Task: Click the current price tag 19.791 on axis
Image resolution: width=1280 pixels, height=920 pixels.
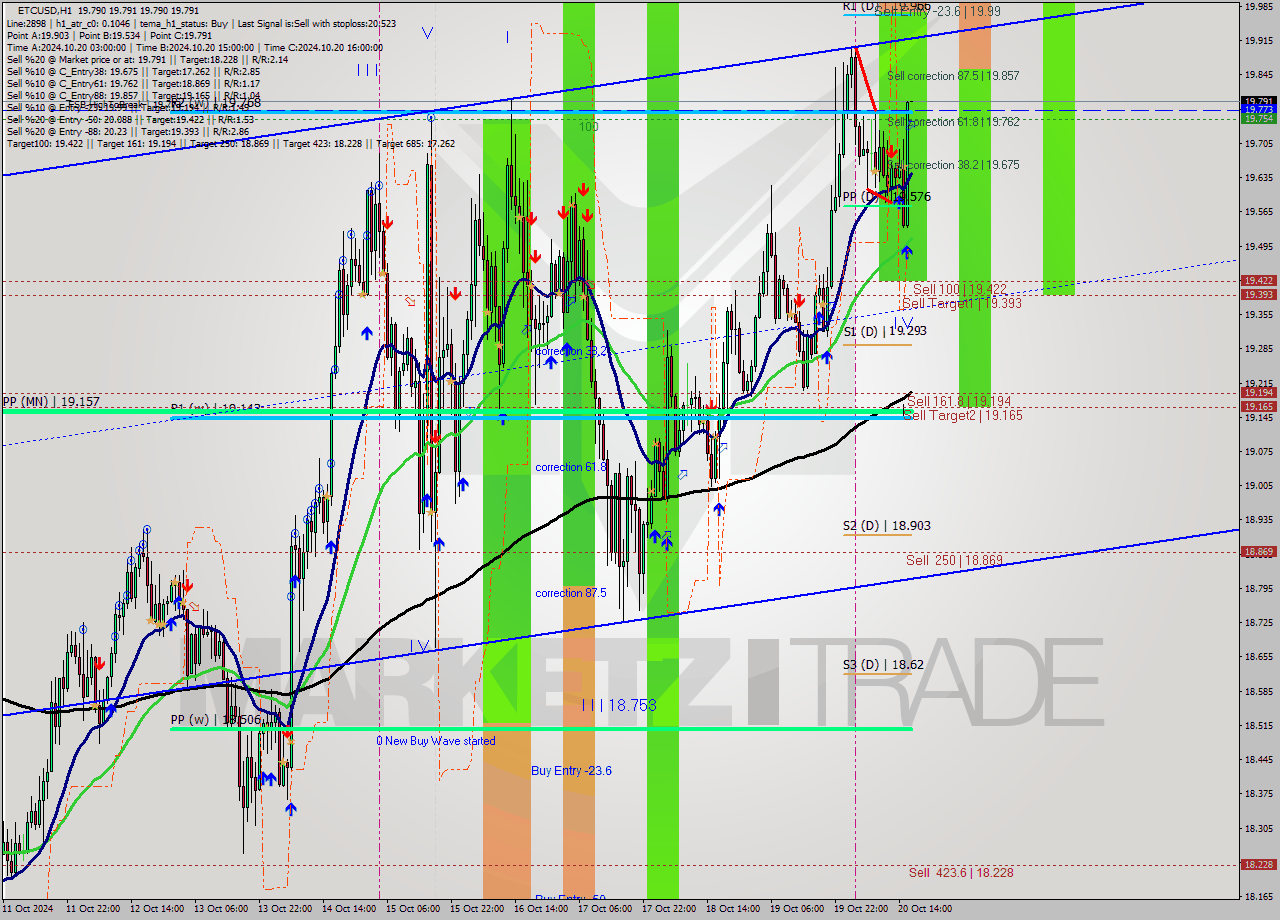Action: point(1258,101)
